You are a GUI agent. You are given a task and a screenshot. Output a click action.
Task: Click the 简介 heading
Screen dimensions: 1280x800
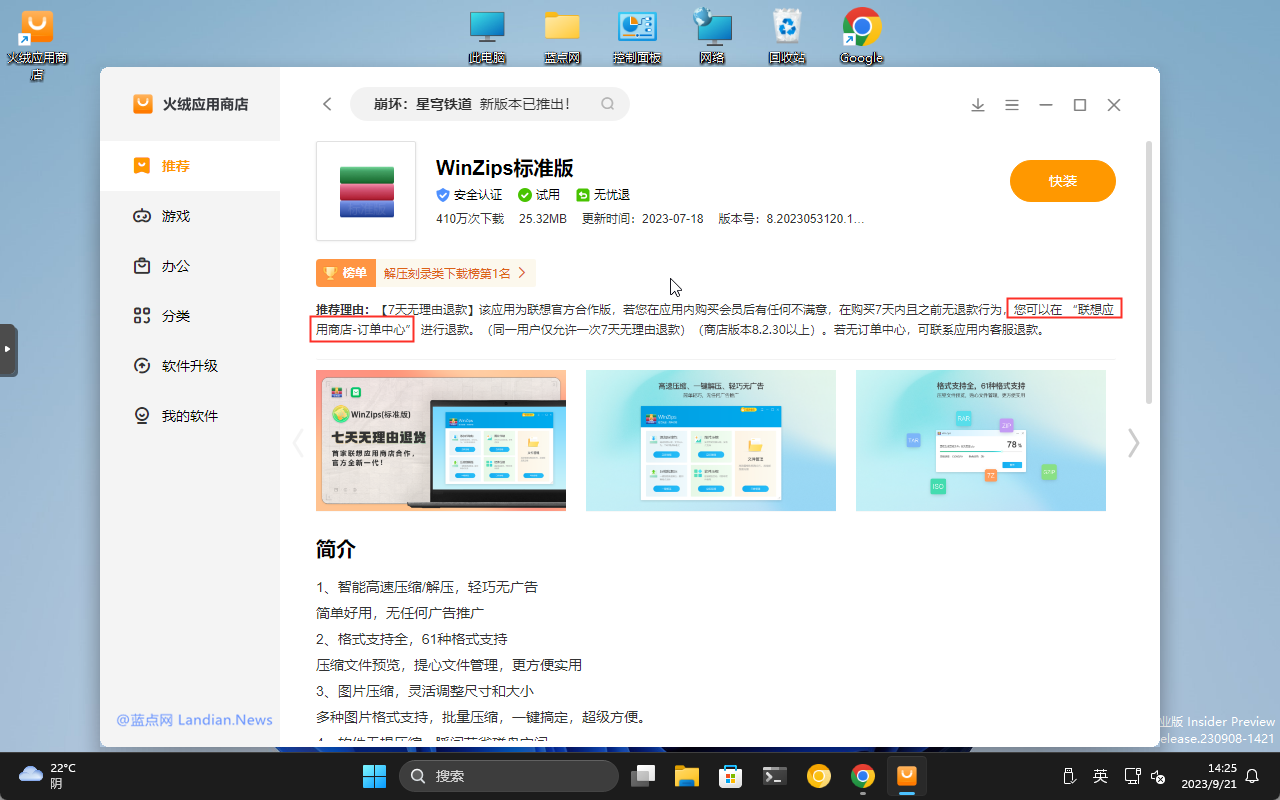(336, 549)
